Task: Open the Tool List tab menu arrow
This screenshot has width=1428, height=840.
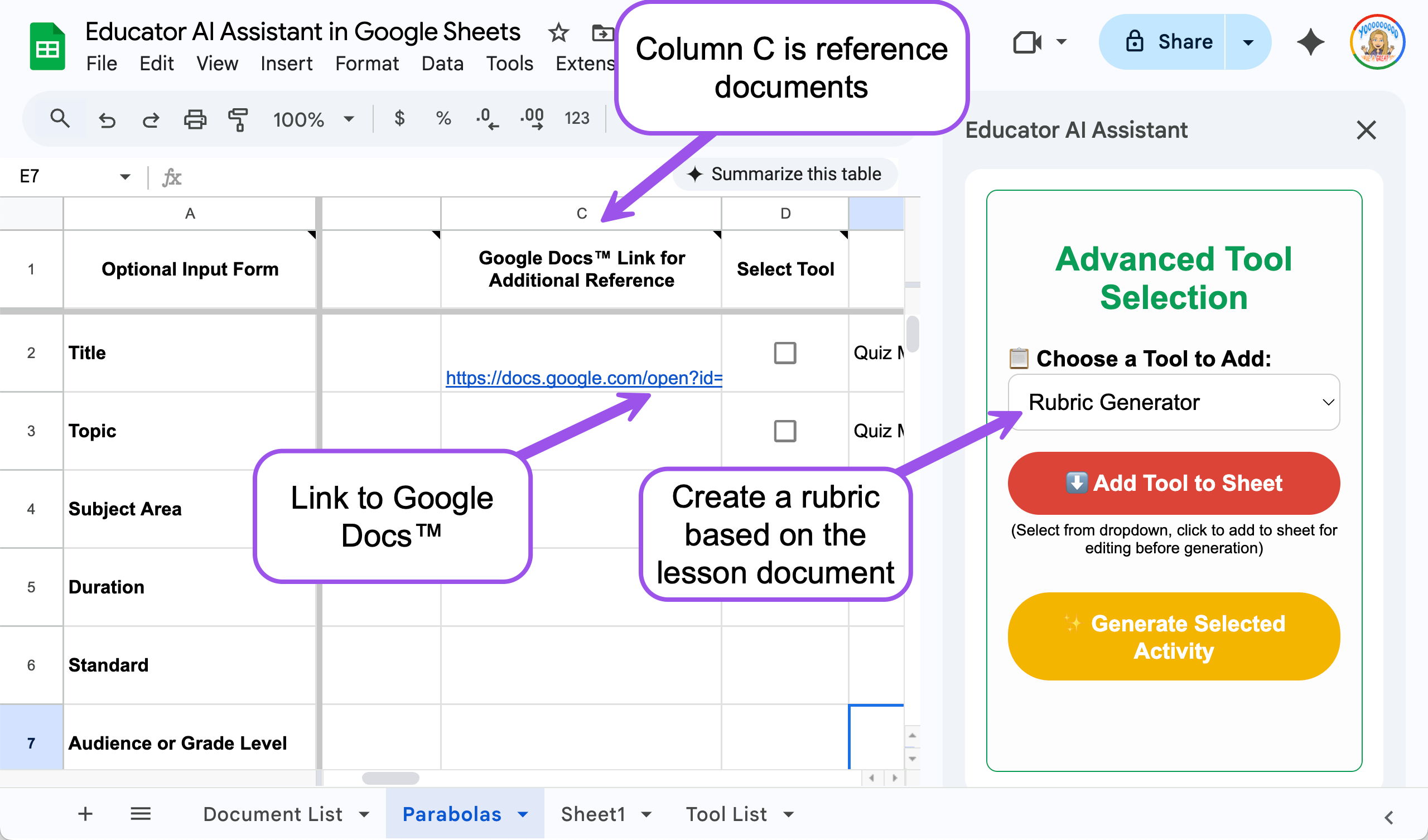Action: pos(788,814)
